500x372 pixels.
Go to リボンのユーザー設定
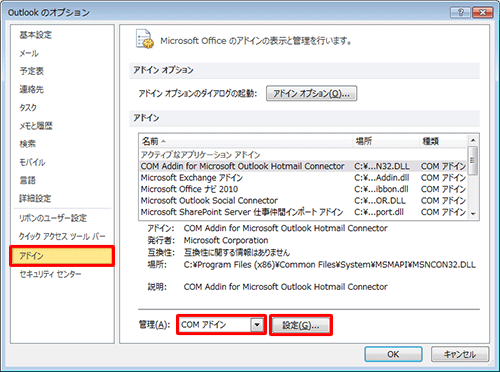click(53, 218)
